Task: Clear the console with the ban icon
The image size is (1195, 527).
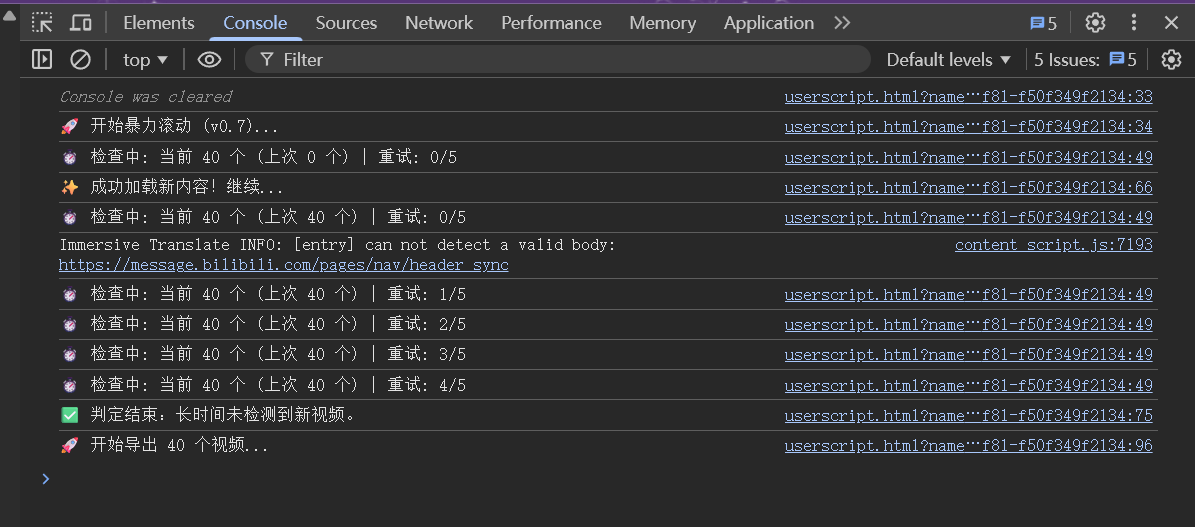Action: 80,60
